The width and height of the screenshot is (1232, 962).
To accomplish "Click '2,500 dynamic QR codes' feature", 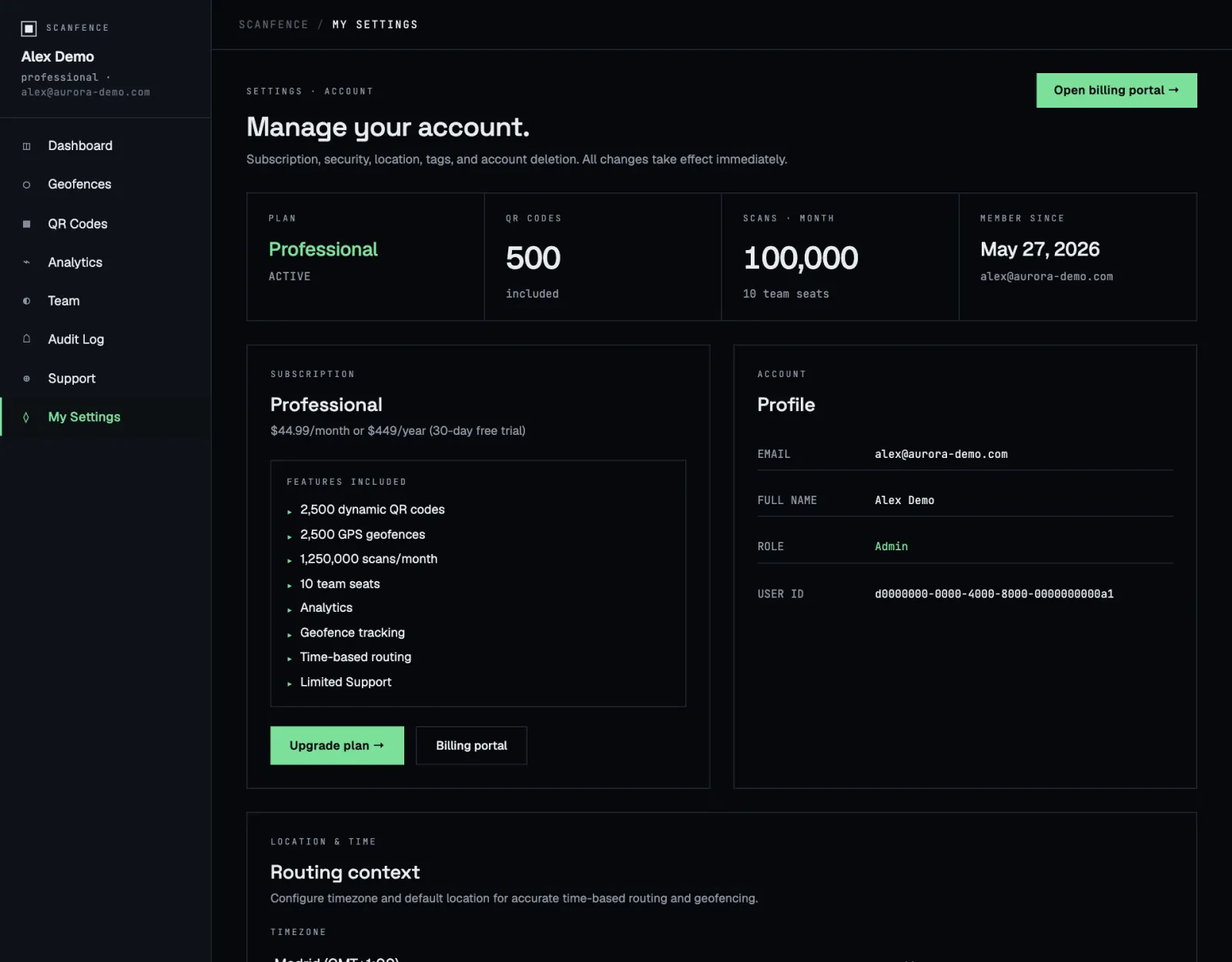I will (x=372, y=509).
